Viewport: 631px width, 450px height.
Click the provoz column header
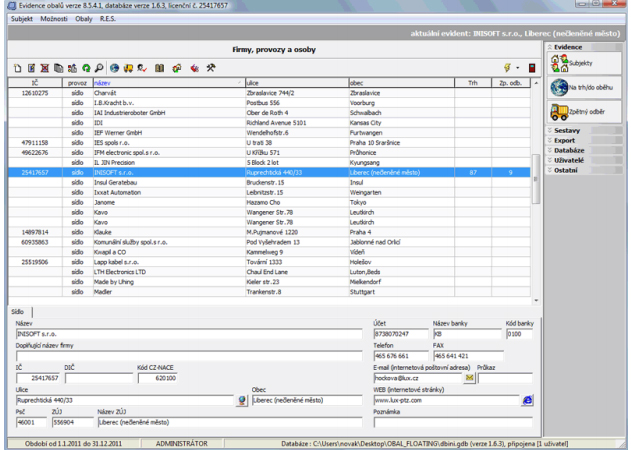[x=78, y=83]
